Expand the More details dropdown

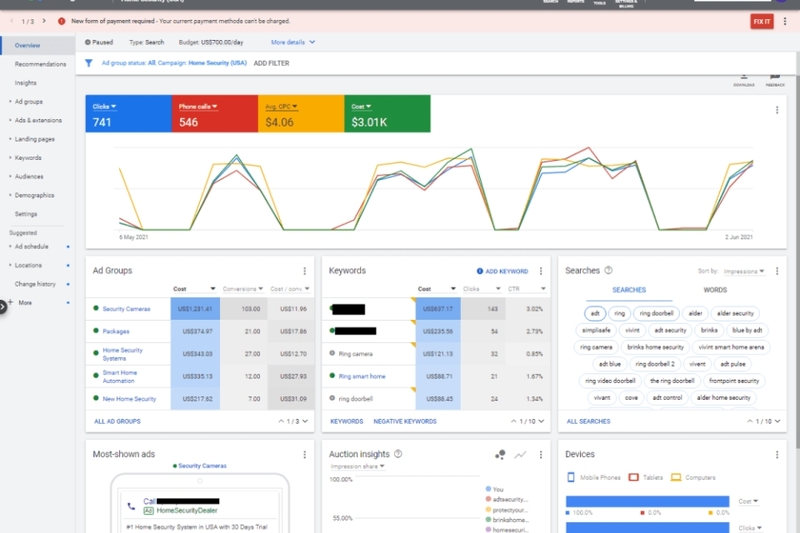(x=293, y=42)
